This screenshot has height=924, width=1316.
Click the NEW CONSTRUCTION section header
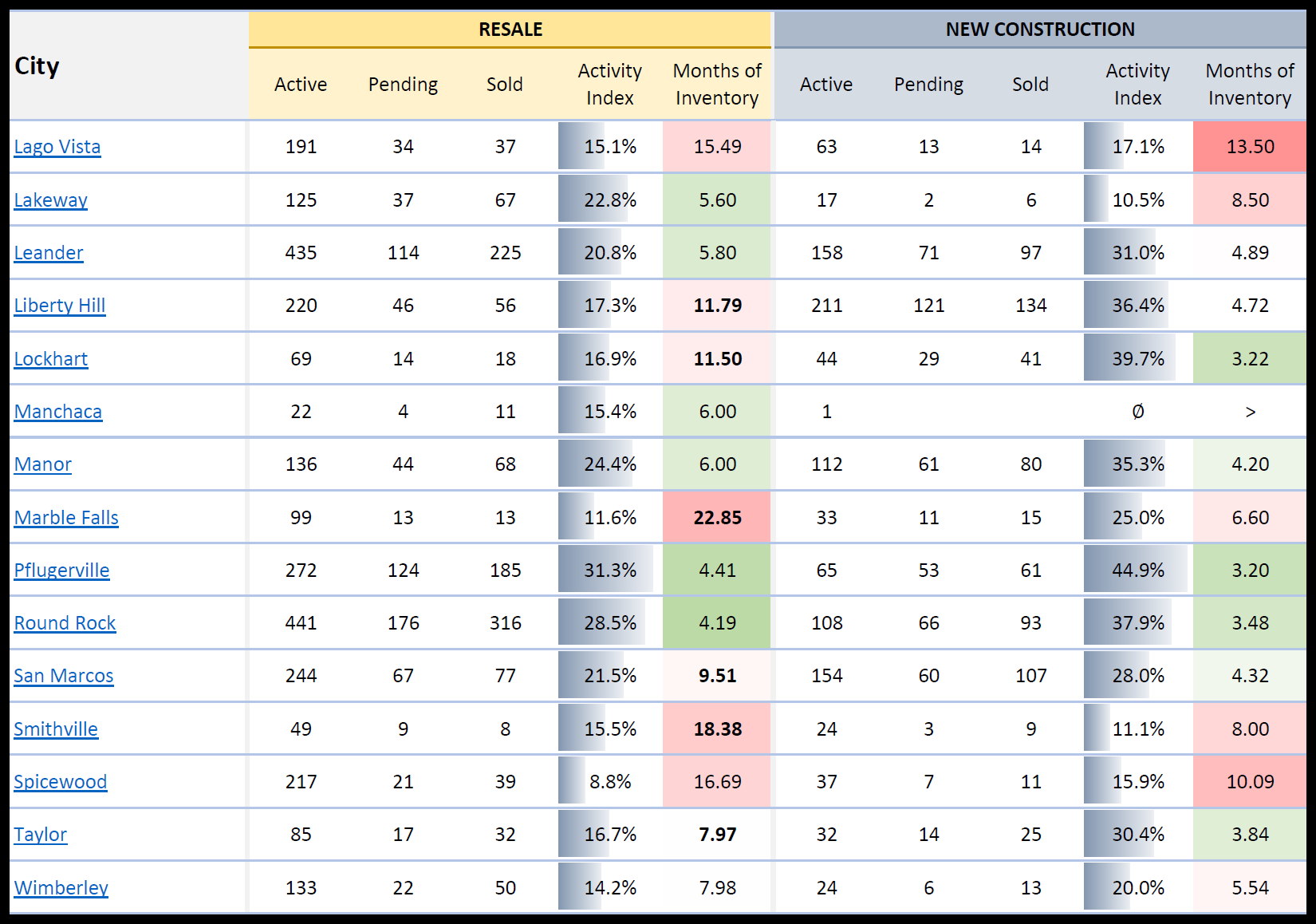(x=1040, y=30)
